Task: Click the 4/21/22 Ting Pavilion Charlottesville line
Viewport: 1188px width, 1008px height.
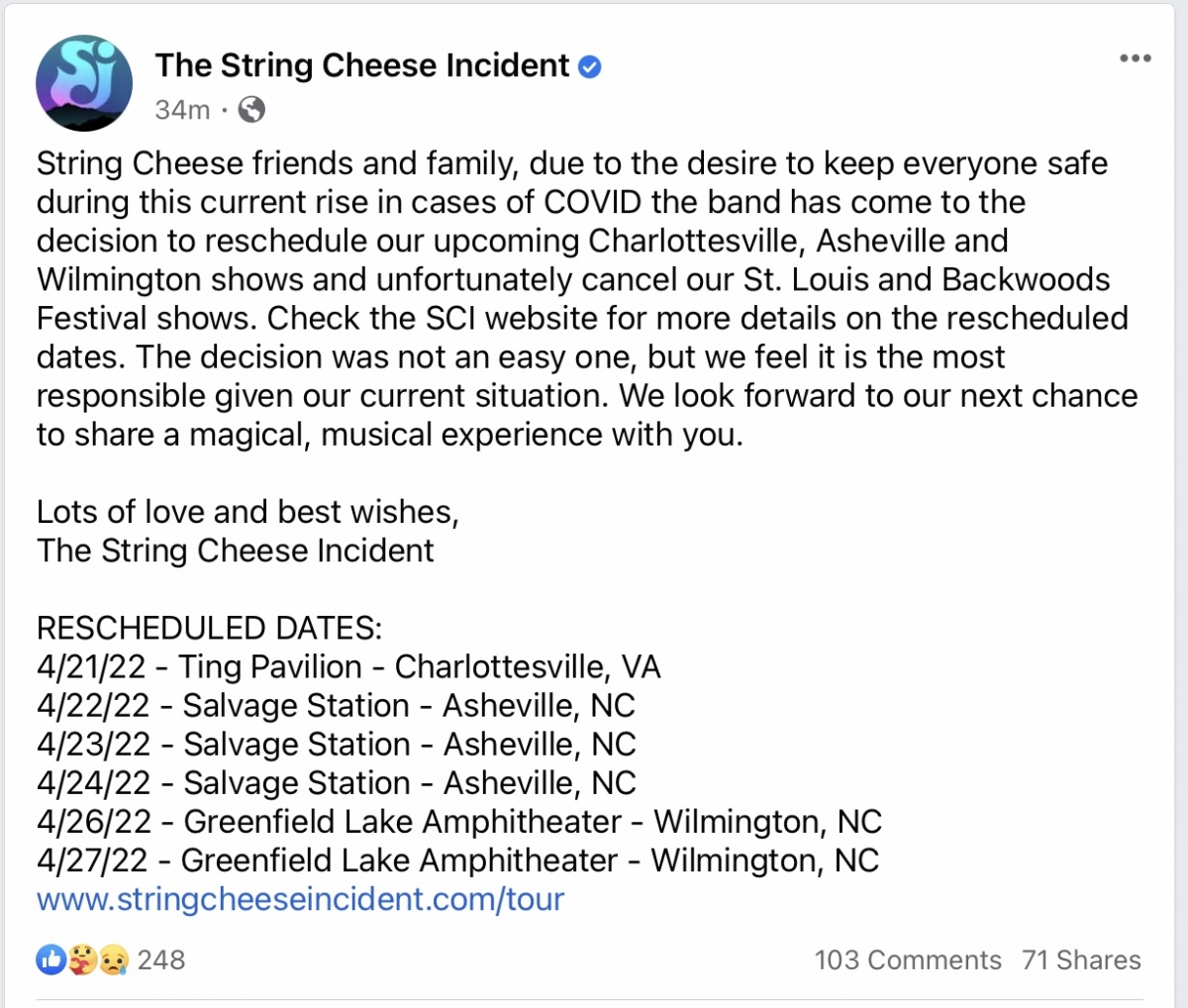Action: tap(348, 667)
